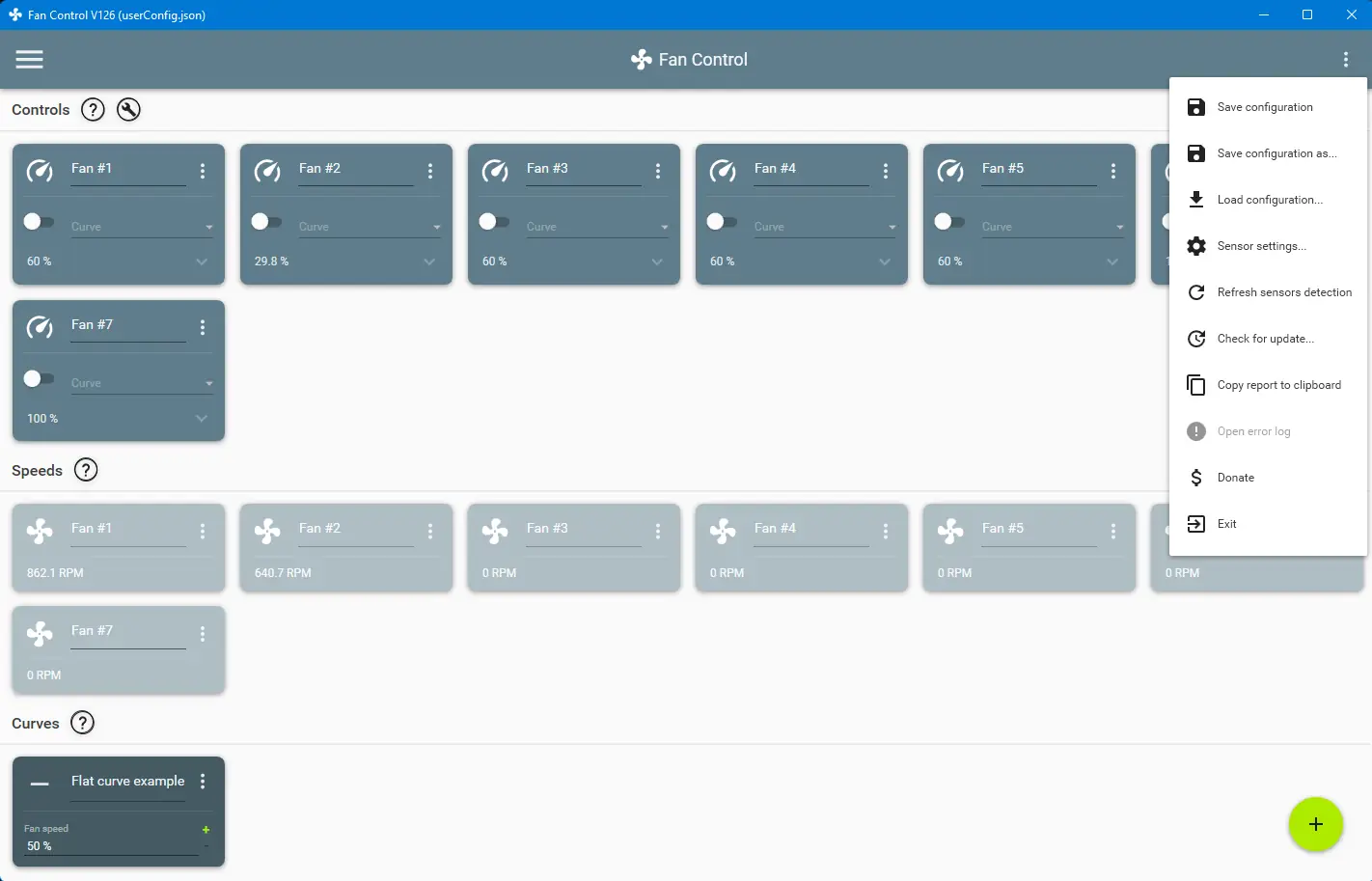
Task: Toggle the Fan #5 control switch
Action: click(949, 222)
